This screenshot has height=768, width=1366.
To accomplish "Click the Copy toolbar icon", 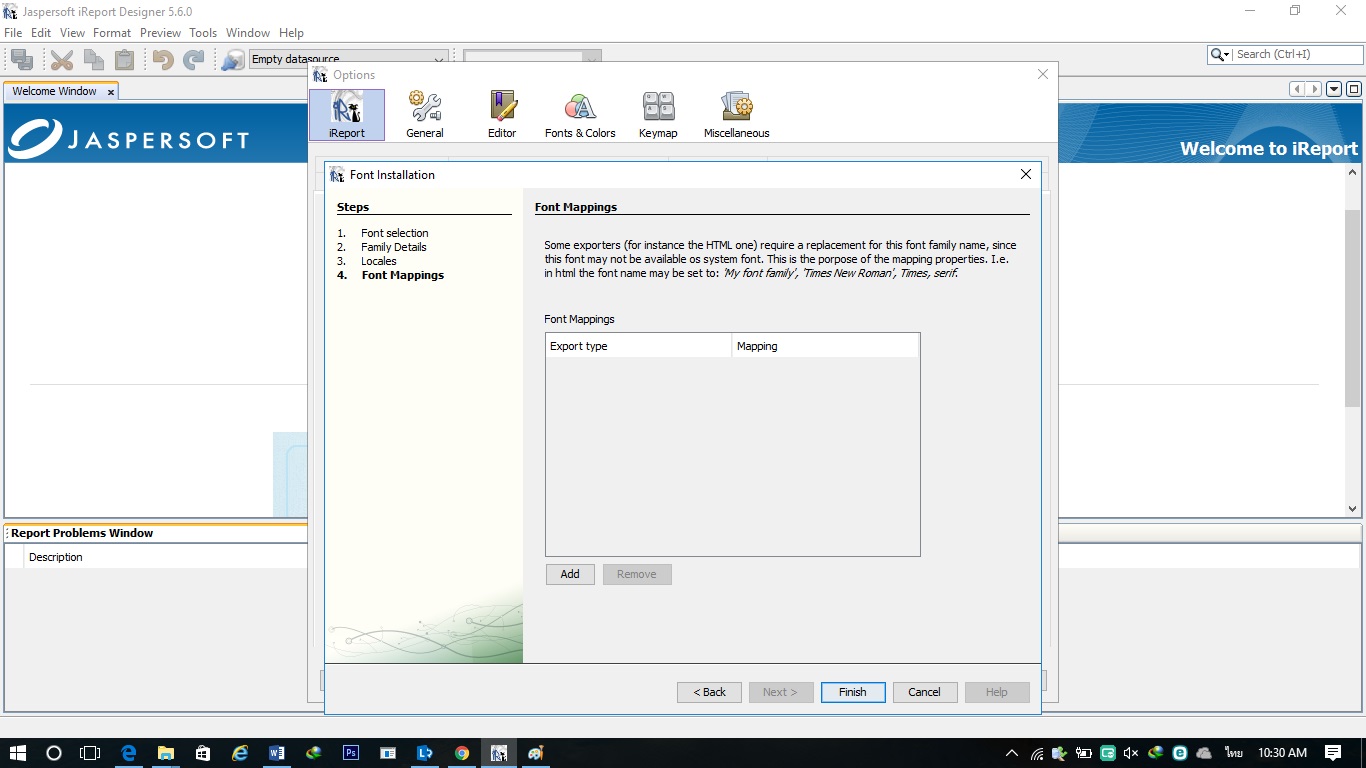I will pyautogui.click(x=93, y=60).
